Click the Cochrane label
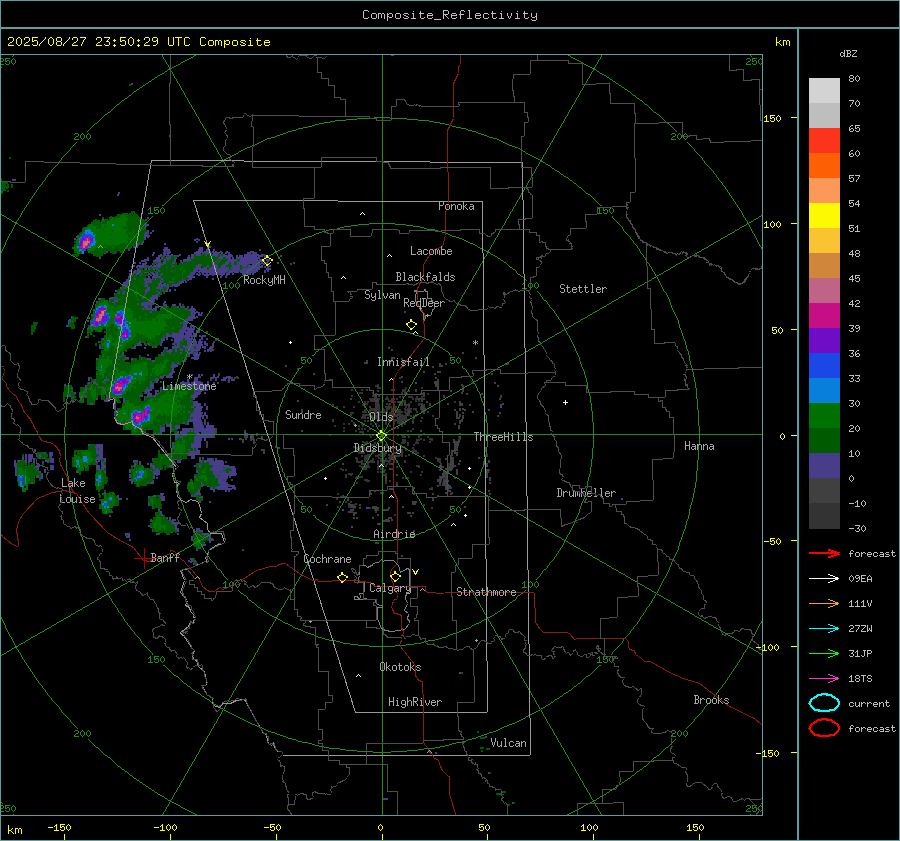Screen dimensions: 900x841 [327, 559]
